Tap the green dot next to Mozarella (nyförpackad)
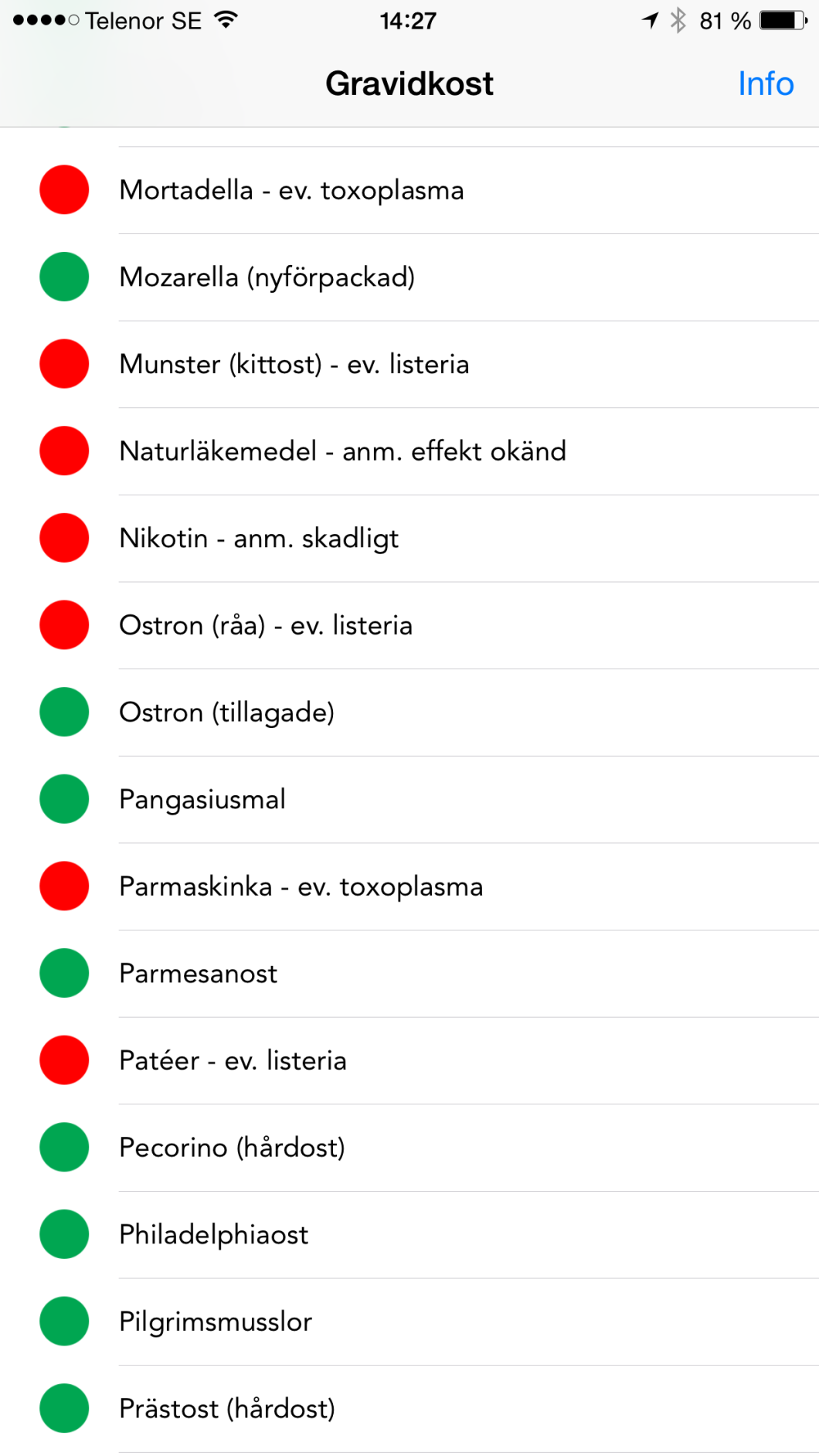Image resolution: width=819 pixels, height=1456 pixels. (64, 277)
